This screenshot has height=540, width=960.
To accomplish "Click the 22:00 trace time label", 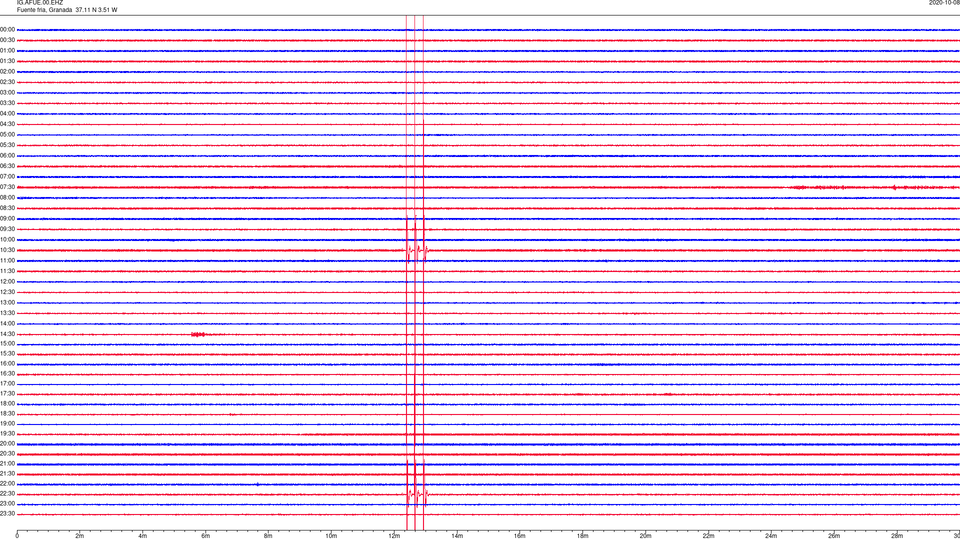I will (7, 484).
